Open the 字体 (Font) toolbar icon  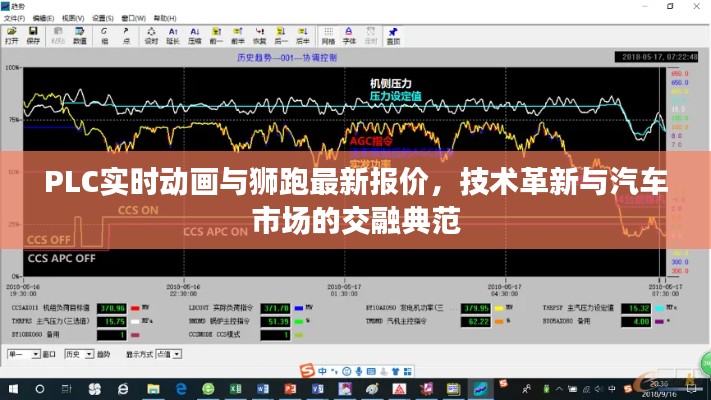point(350,35)
